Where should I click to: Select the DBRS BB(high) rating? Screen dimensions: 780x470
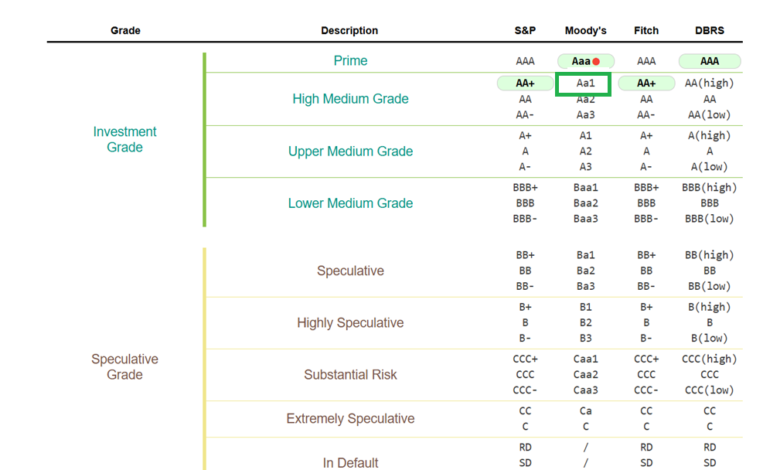coord(709,255)
